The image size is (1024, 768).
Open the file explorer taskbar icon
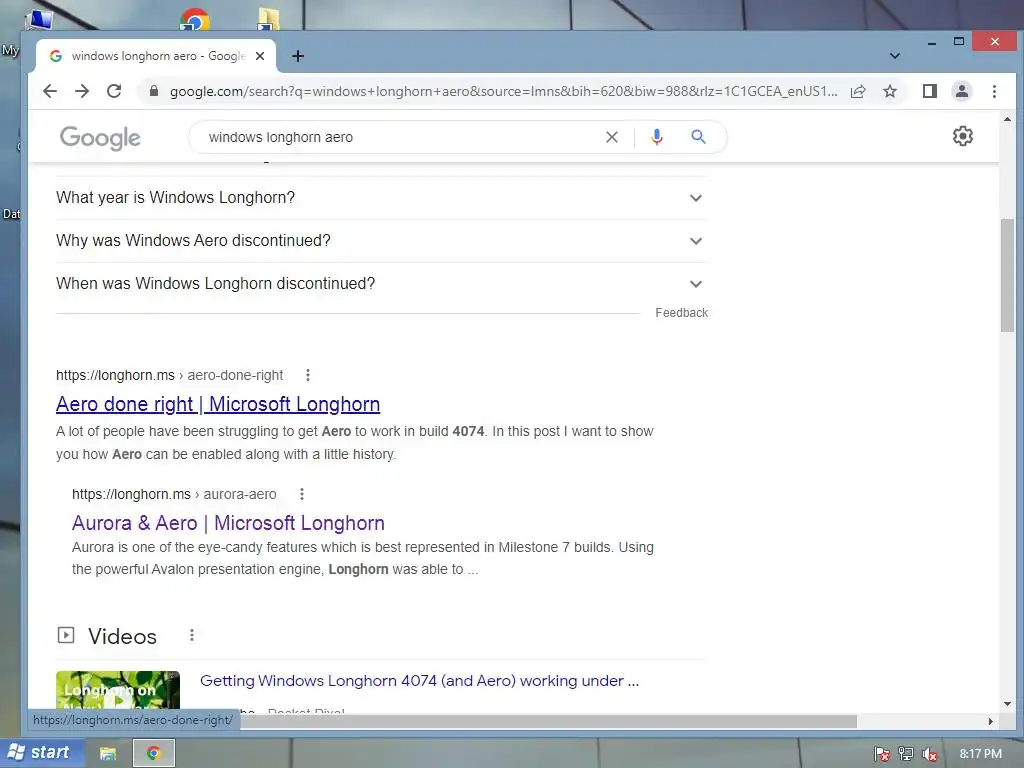tap(108, 754)
